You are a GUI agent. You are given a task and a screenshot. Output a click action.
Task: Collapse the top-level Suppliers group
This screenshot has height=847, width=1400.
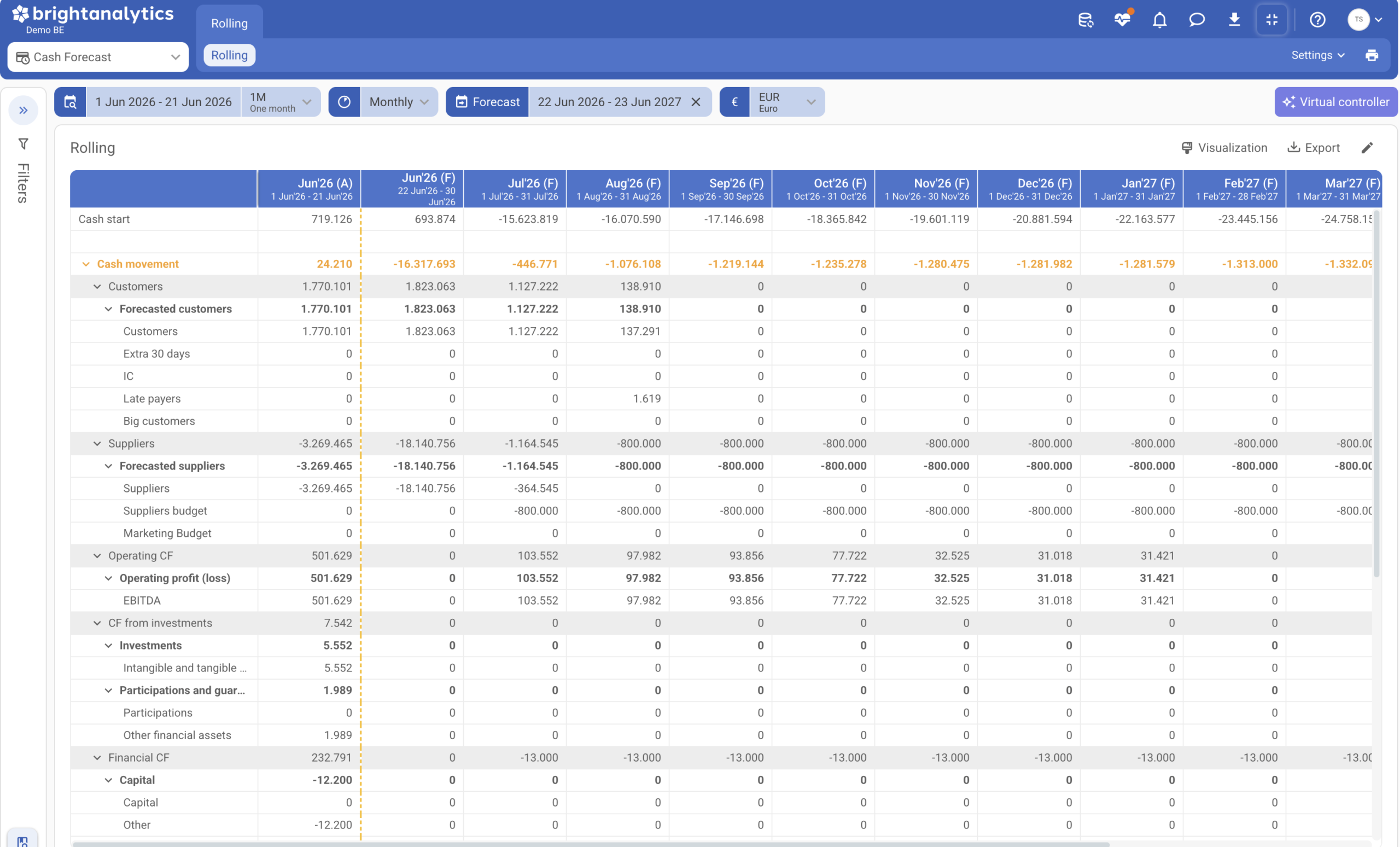pyautogui.click(x=97, y=443)
